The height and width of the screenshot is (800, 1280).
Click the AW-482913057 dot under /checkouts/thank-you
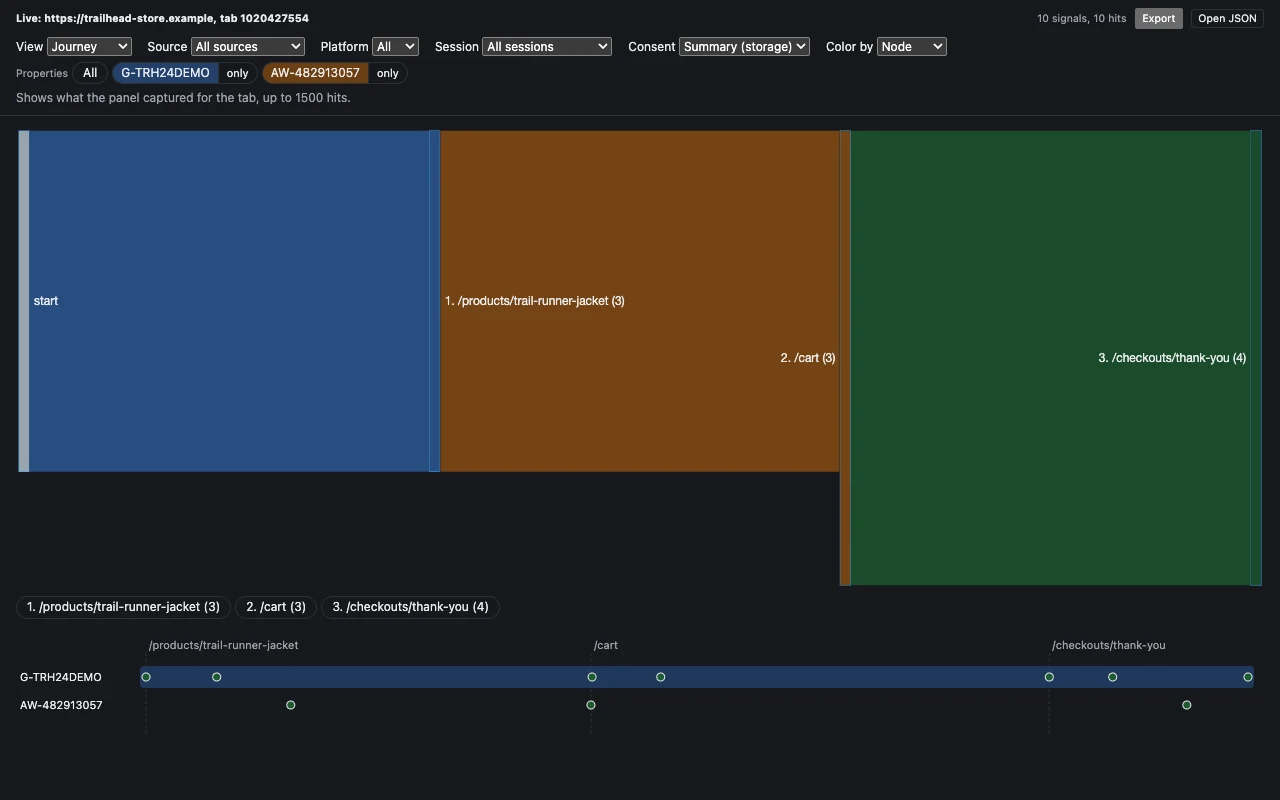pos(1187,705)
